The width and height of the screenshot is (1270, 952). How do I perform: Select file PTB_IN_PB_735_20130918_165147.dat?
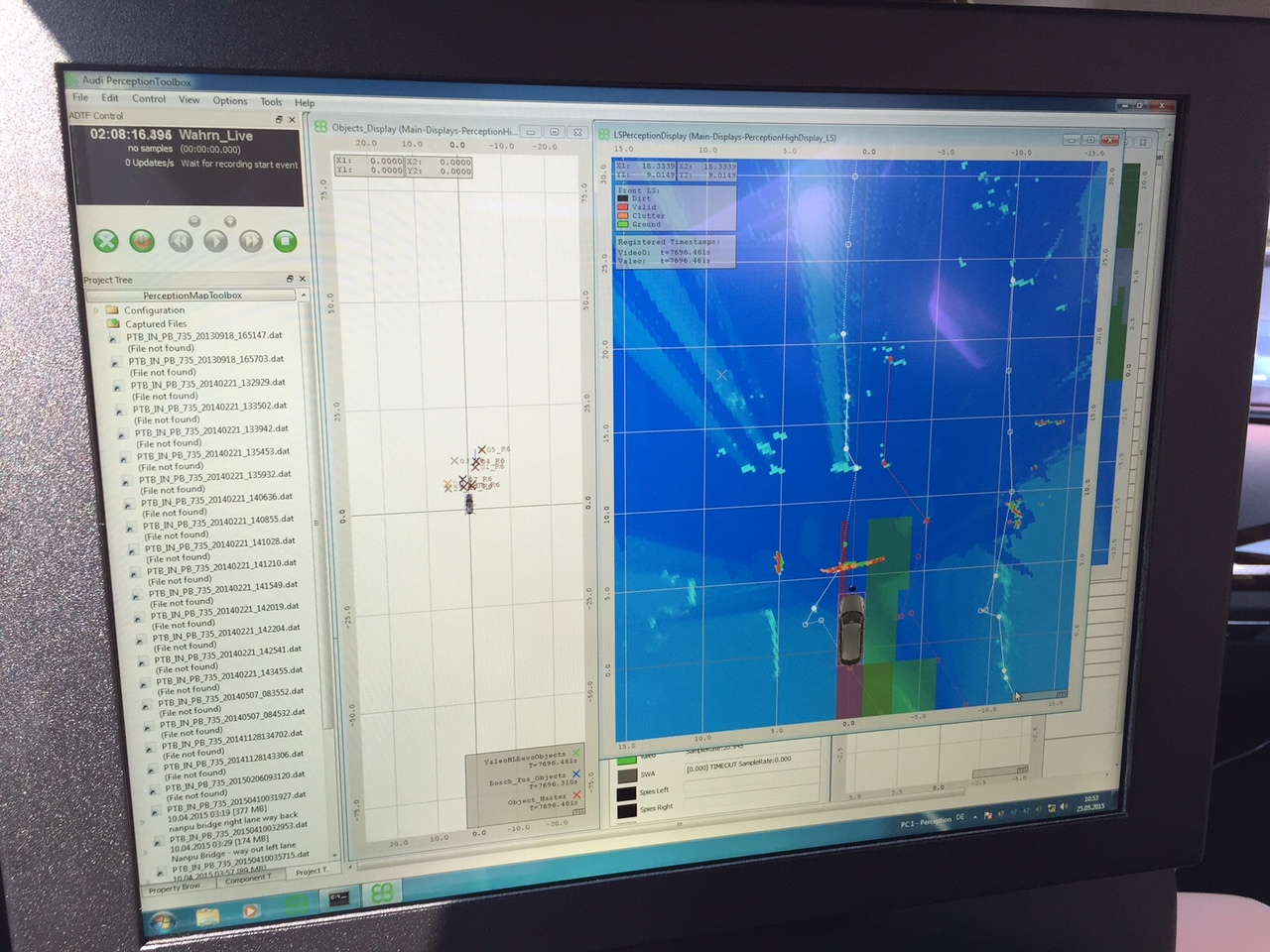(204, 336)
